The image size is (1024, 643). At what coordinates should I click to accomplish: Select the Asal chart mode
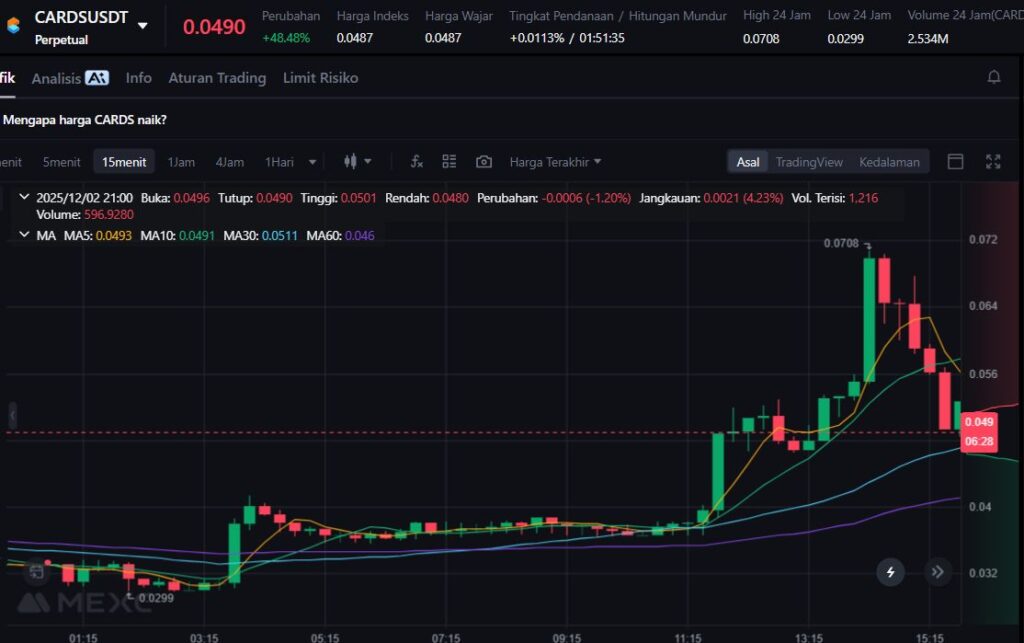pyautogui.click(x=748, y=162)
